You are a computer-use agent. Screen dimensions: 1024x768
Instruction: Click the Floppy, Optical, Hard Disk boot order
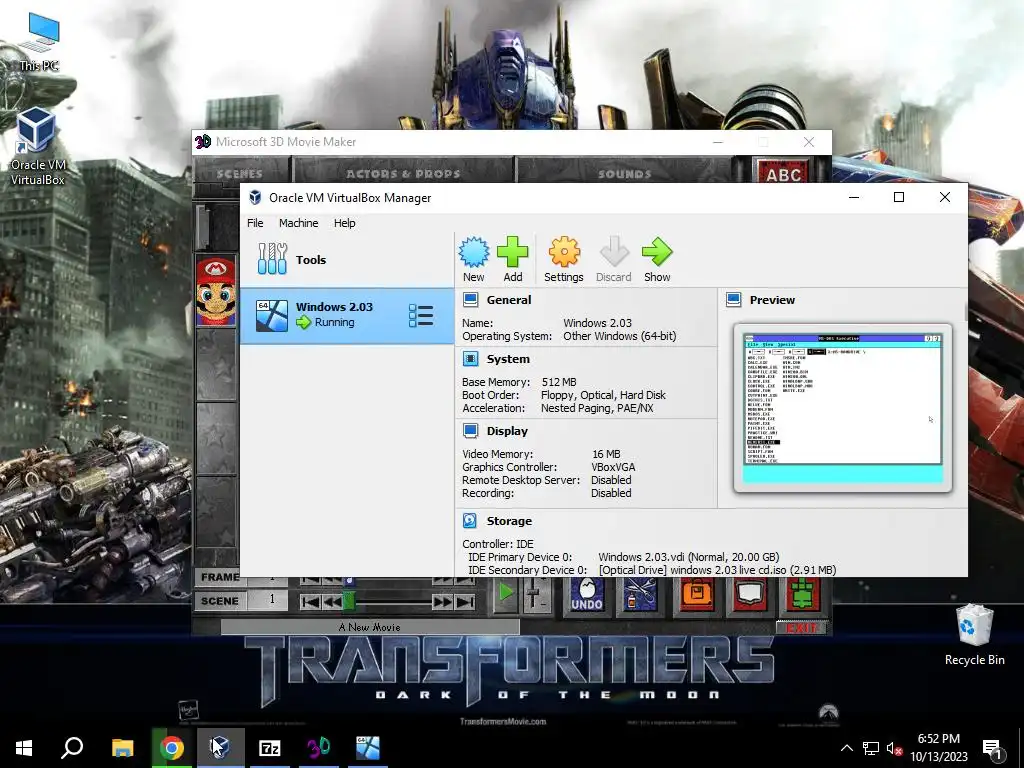pos(603,395)
